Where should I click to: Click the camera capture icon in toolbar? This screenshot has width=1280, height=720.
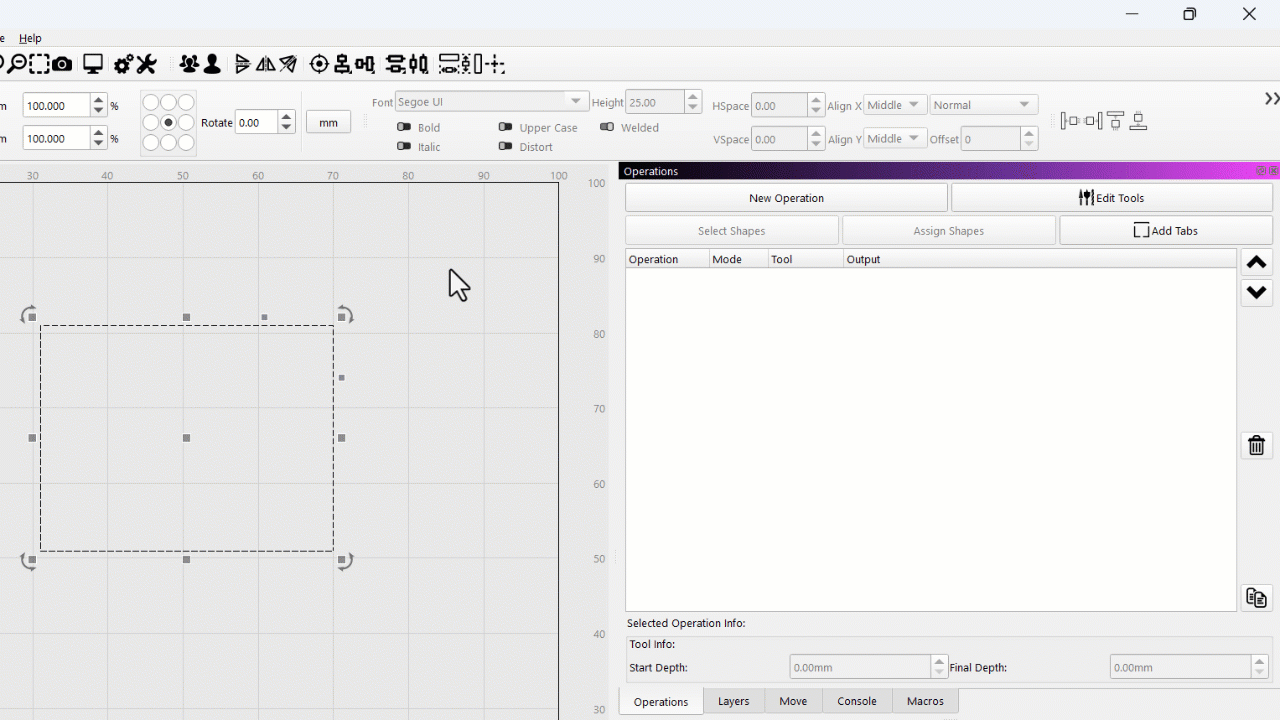pyautogui.click(x=62, y=65)
